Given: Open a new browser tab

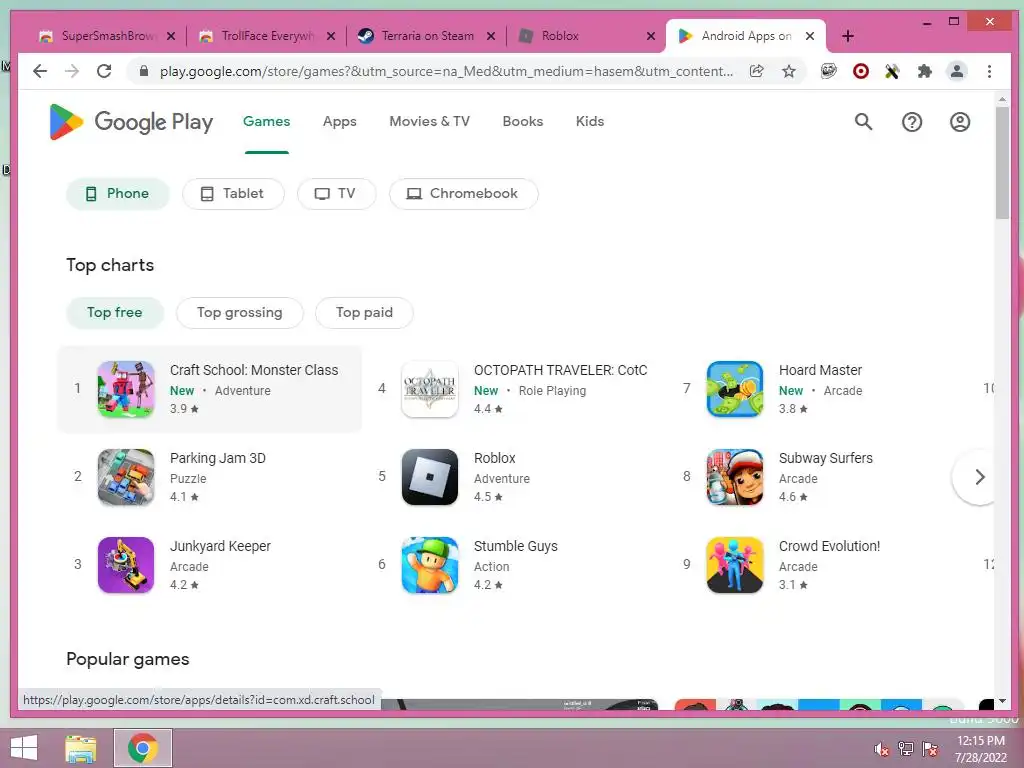Looking at the screenshot, I should point(848,36).
